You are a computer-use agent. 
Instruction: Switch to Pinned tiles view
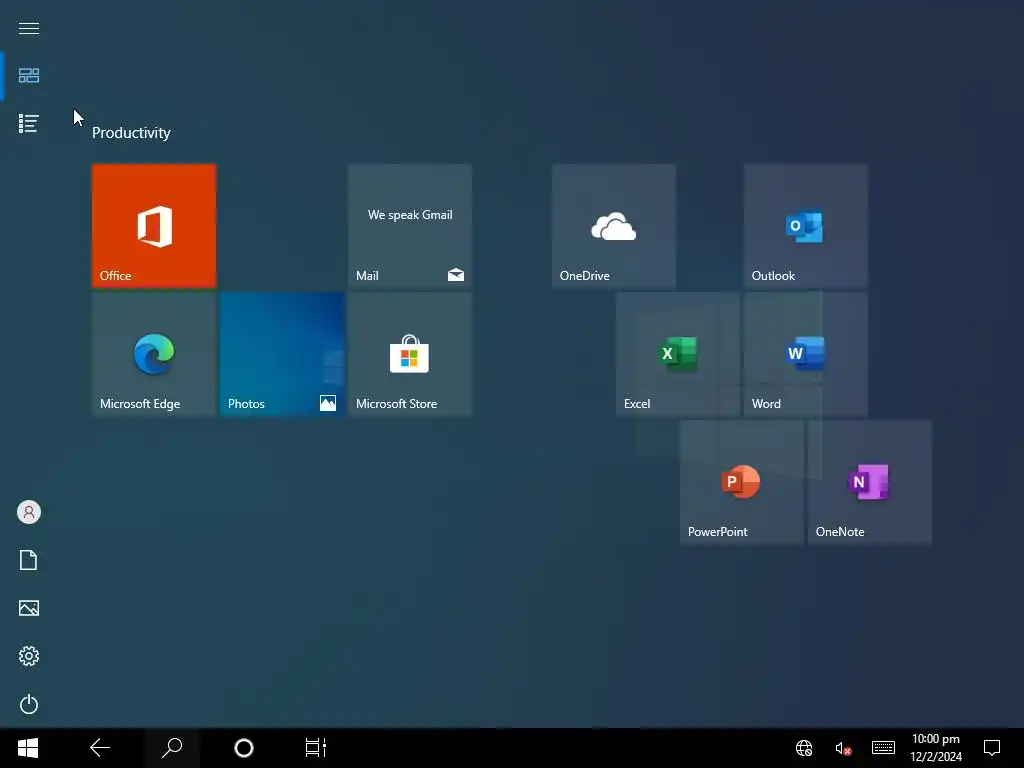(29, 76)
